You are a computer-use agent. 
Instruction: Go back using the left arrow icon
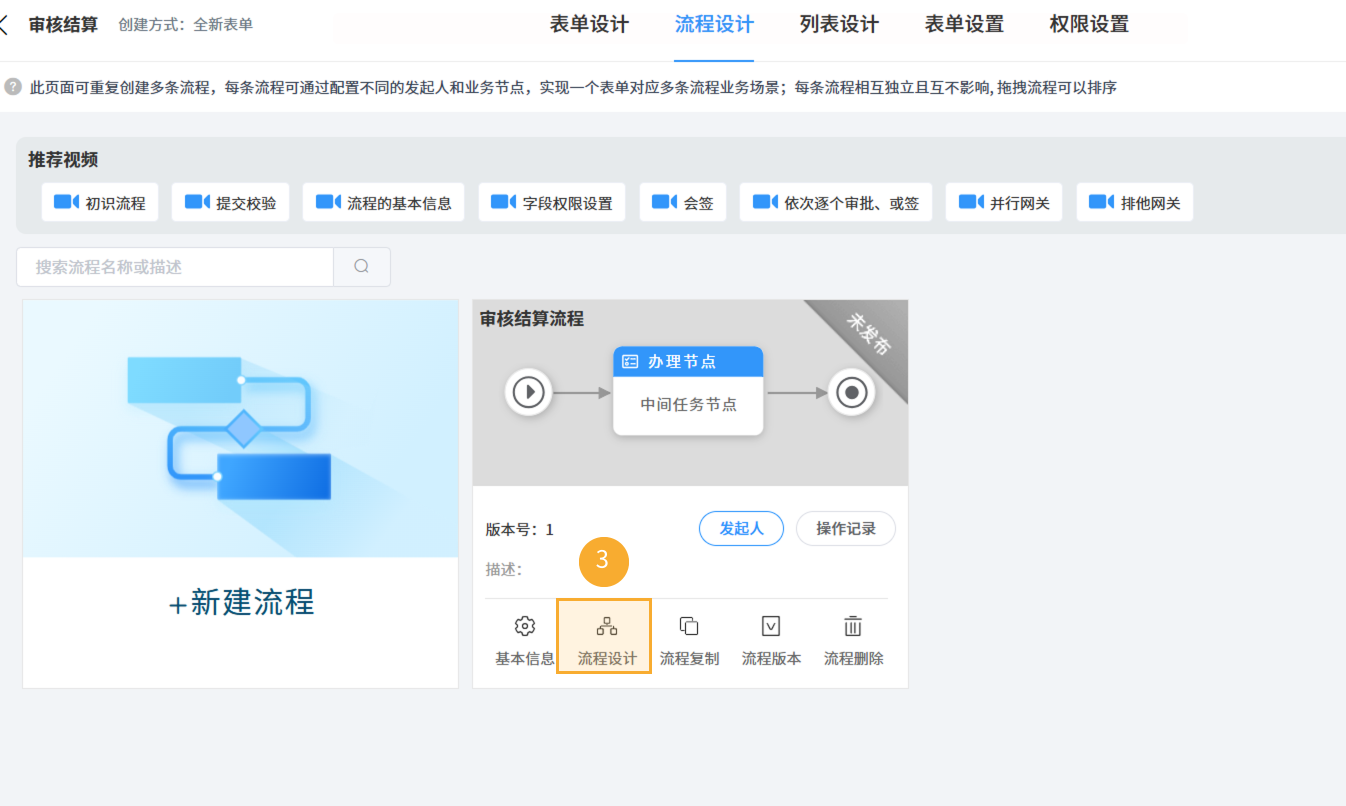click(4, 24)
